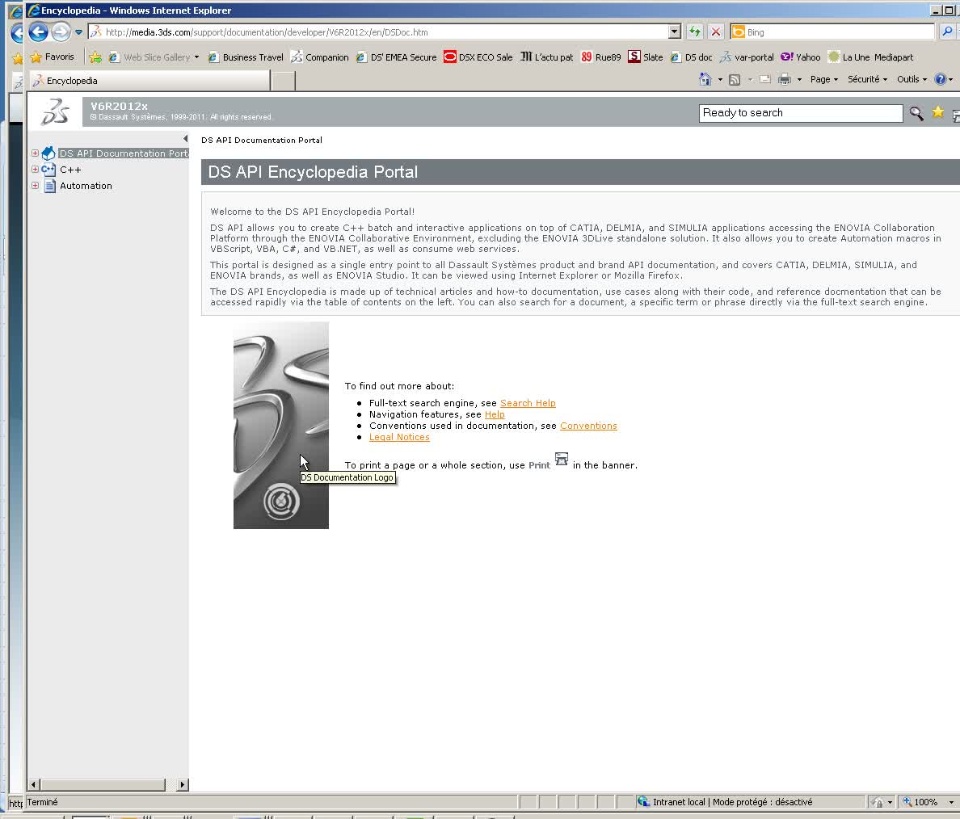Run search with the portal magnifier icon

916,113
